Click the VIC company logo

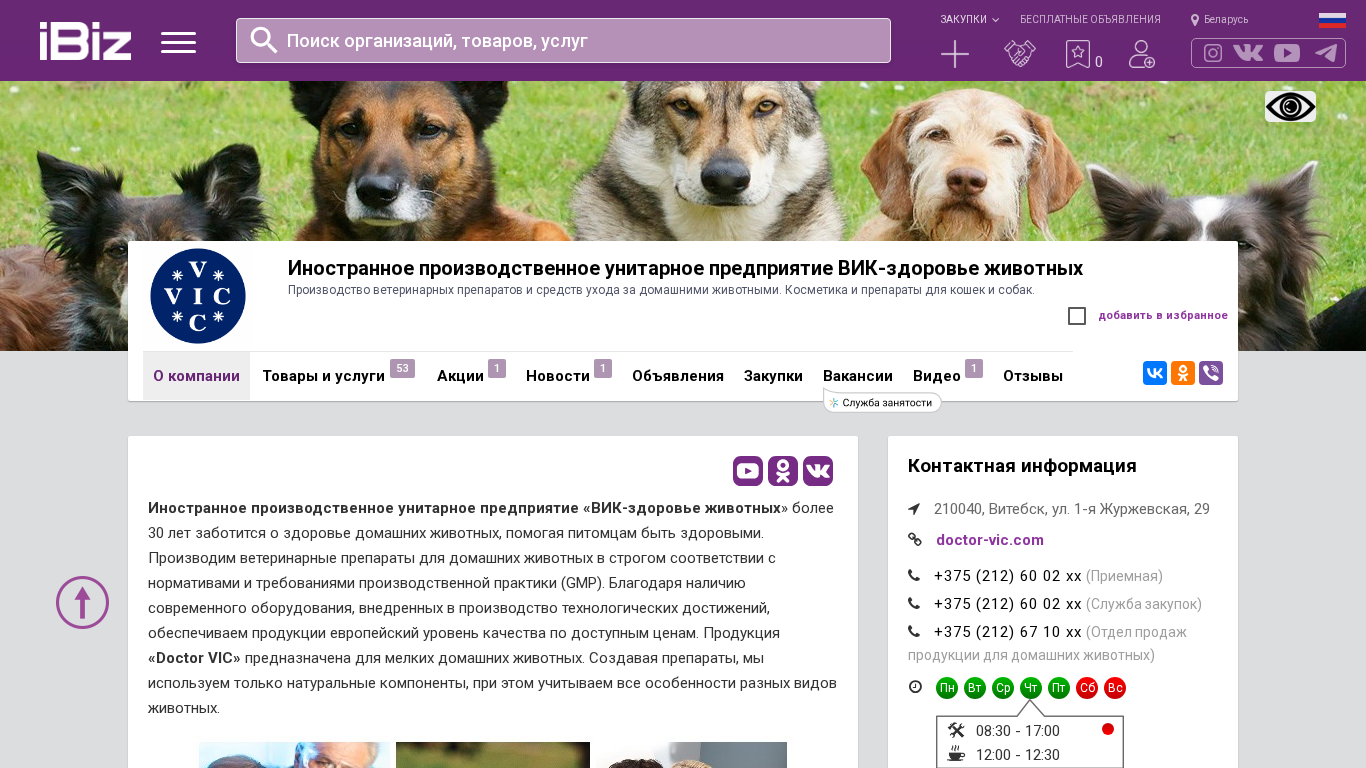click(198, 296)
